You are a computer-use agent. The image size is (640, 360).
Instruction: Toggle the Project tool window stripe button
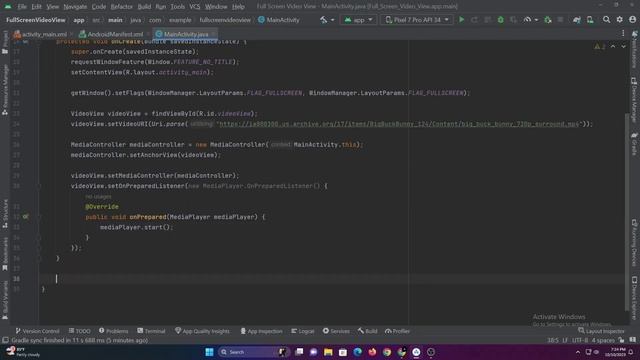point(5,42)
